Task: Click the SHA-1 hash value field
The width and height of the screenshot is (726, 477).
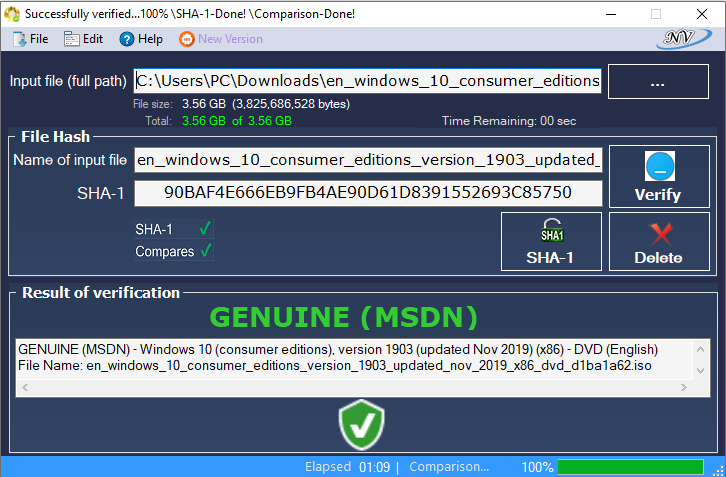Action: coord(368,193)
